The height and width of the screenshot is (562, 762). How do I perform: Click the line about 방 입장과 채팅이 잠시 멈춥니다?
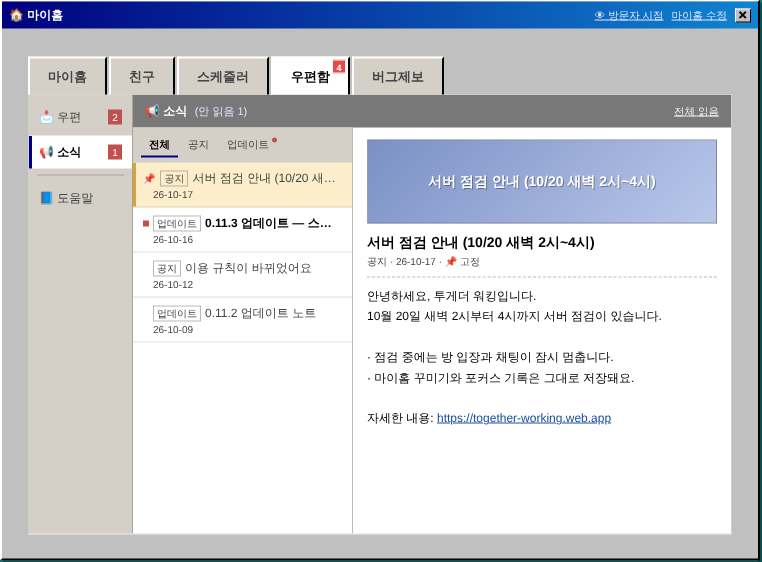click(x=491, y=357)
